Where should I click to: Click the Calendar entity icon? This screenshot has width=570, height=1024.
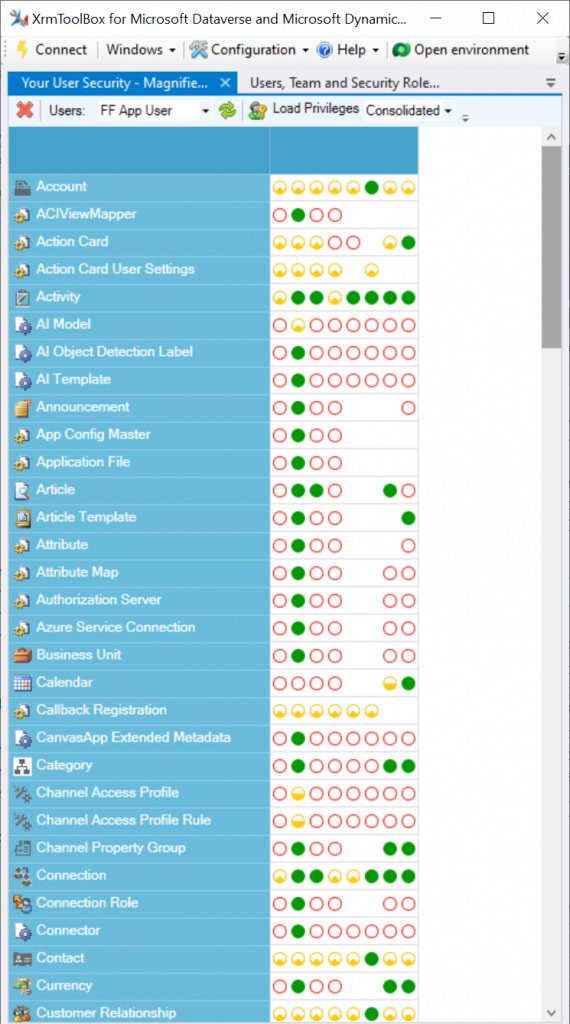point(23,682)
